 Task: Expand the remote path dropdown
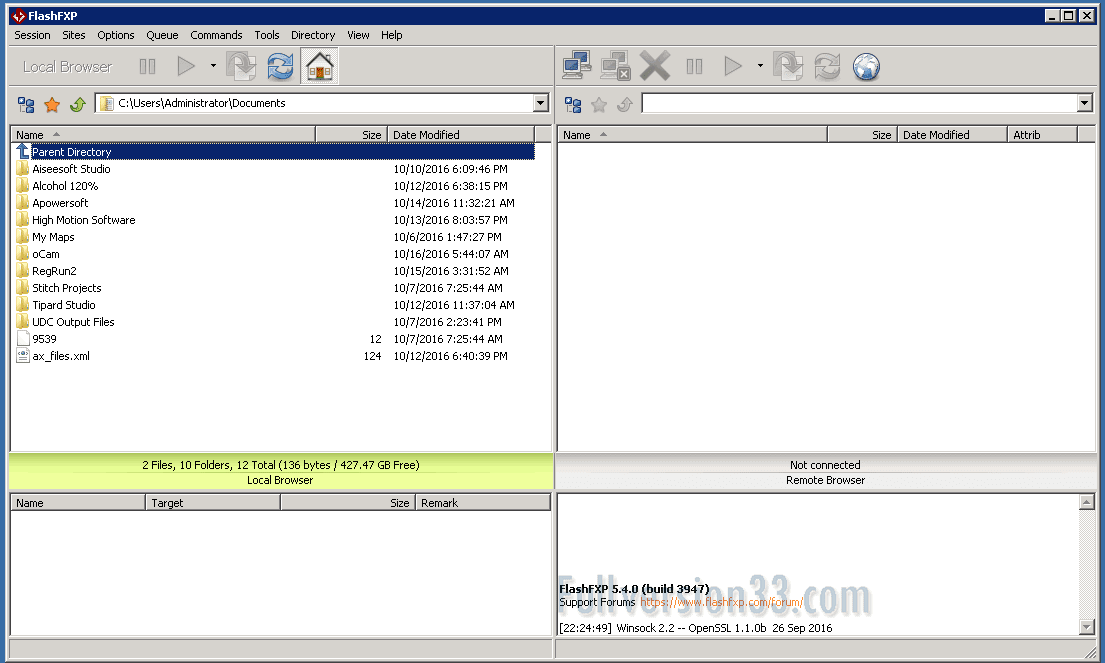click(1085, 104)
